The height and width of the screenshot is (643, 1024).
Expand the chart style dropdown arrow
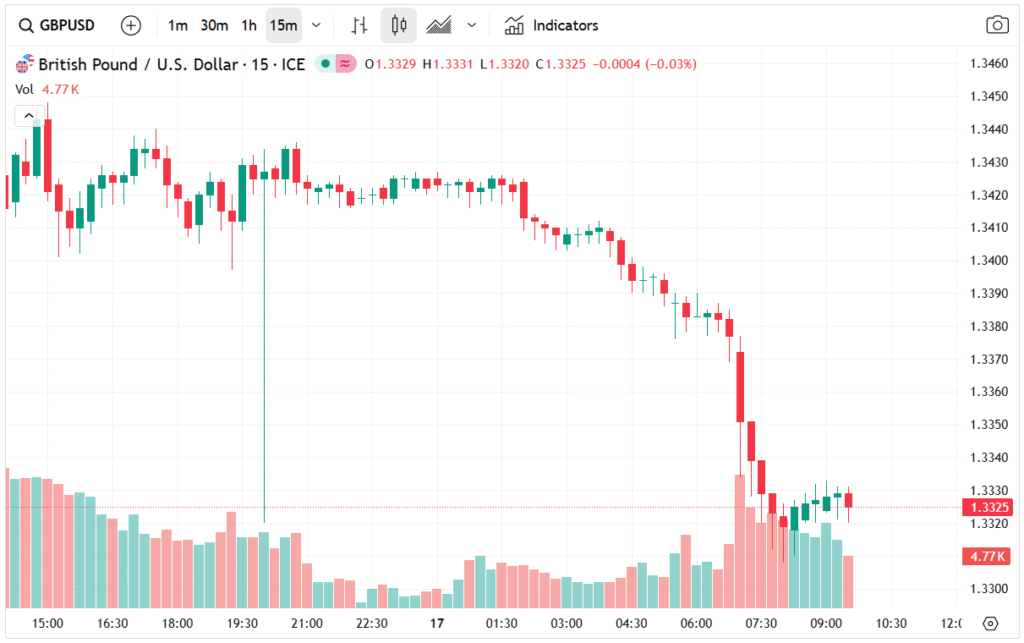click(472, 25)
